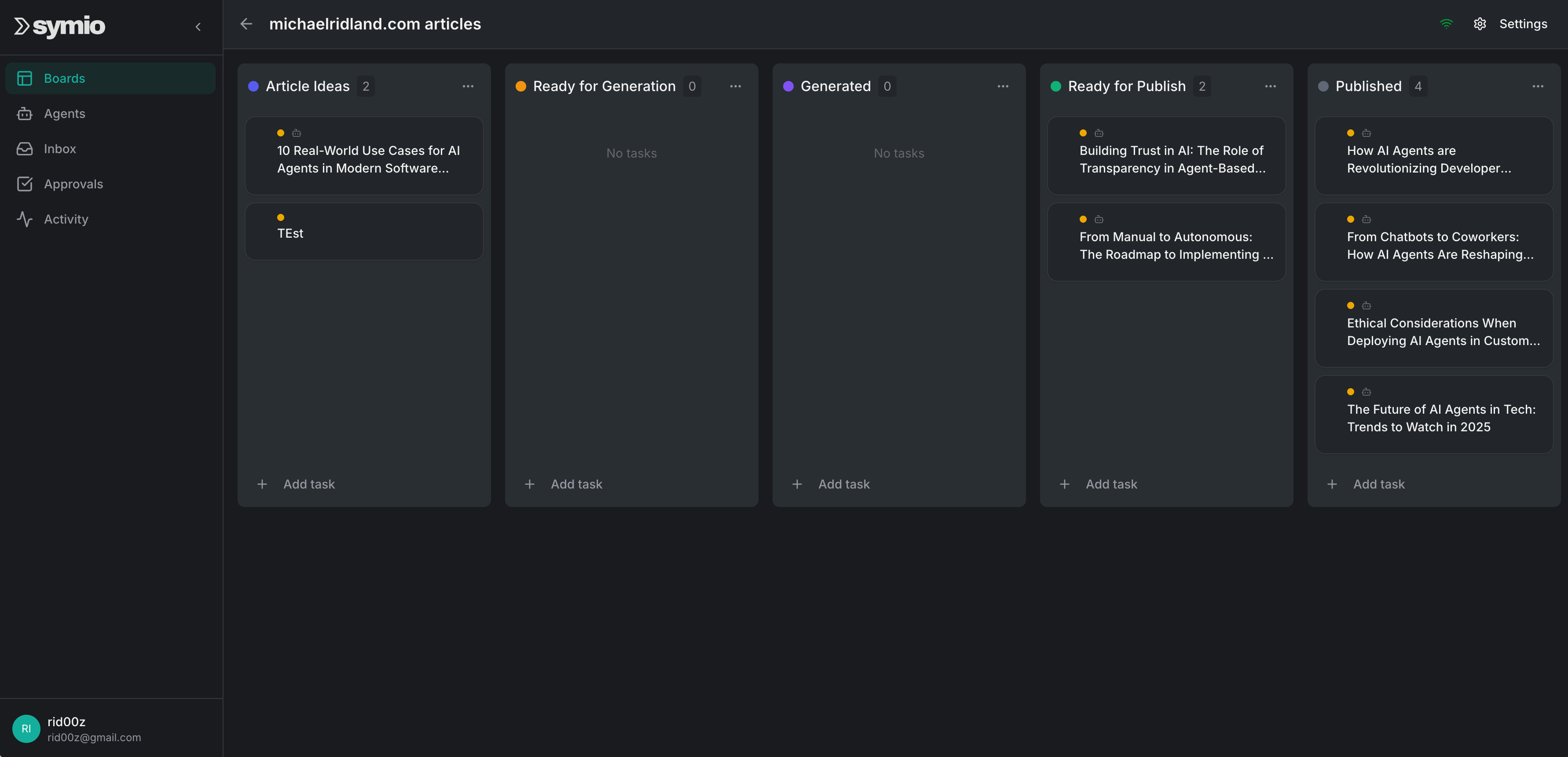Image resolution: width=1568 pixels, height=757 pixels.
Task: Click the Symio logo
Action: 59,26
